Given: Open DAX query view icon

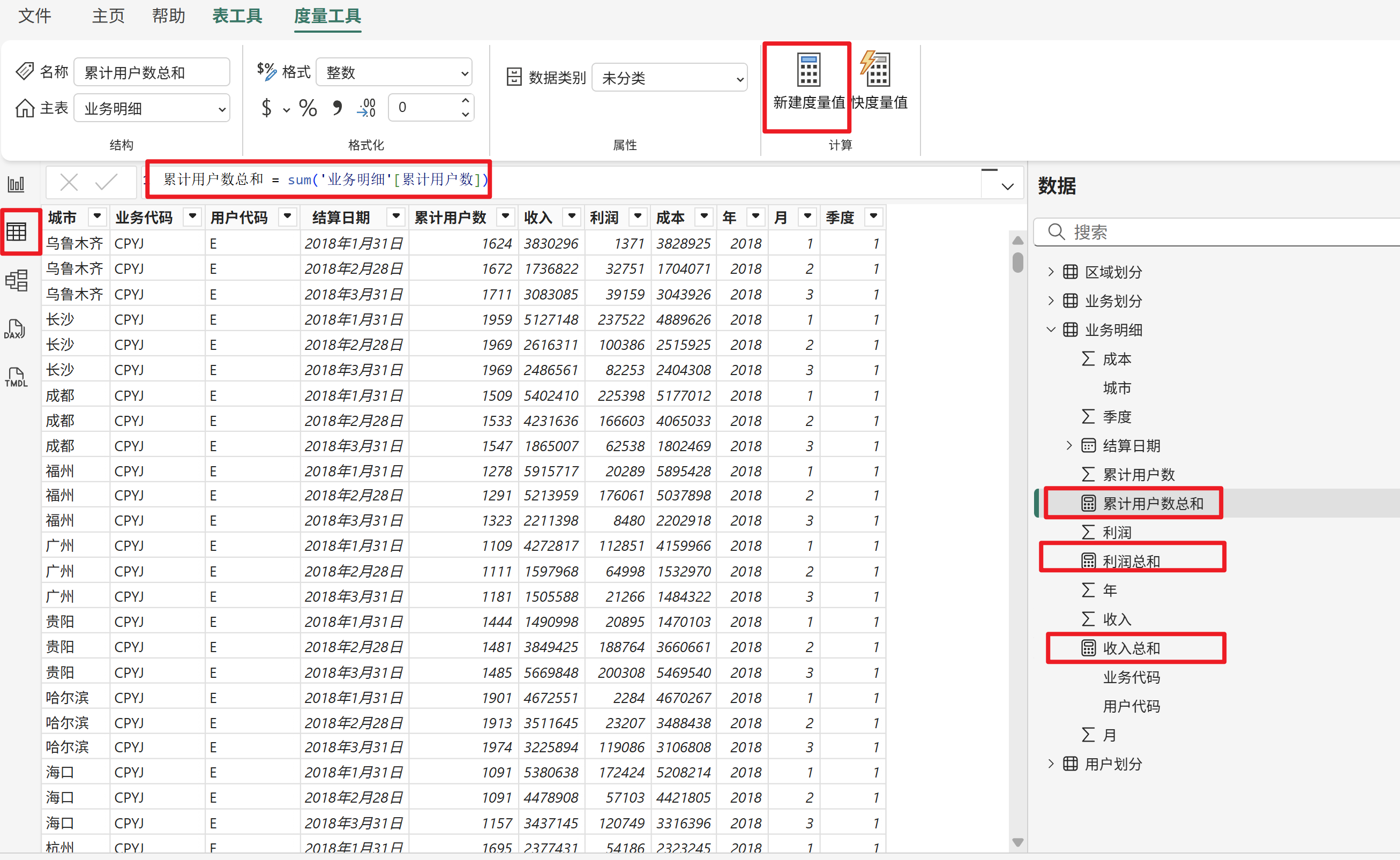Looking at the screenshot, I should click(x=16, y=329).
